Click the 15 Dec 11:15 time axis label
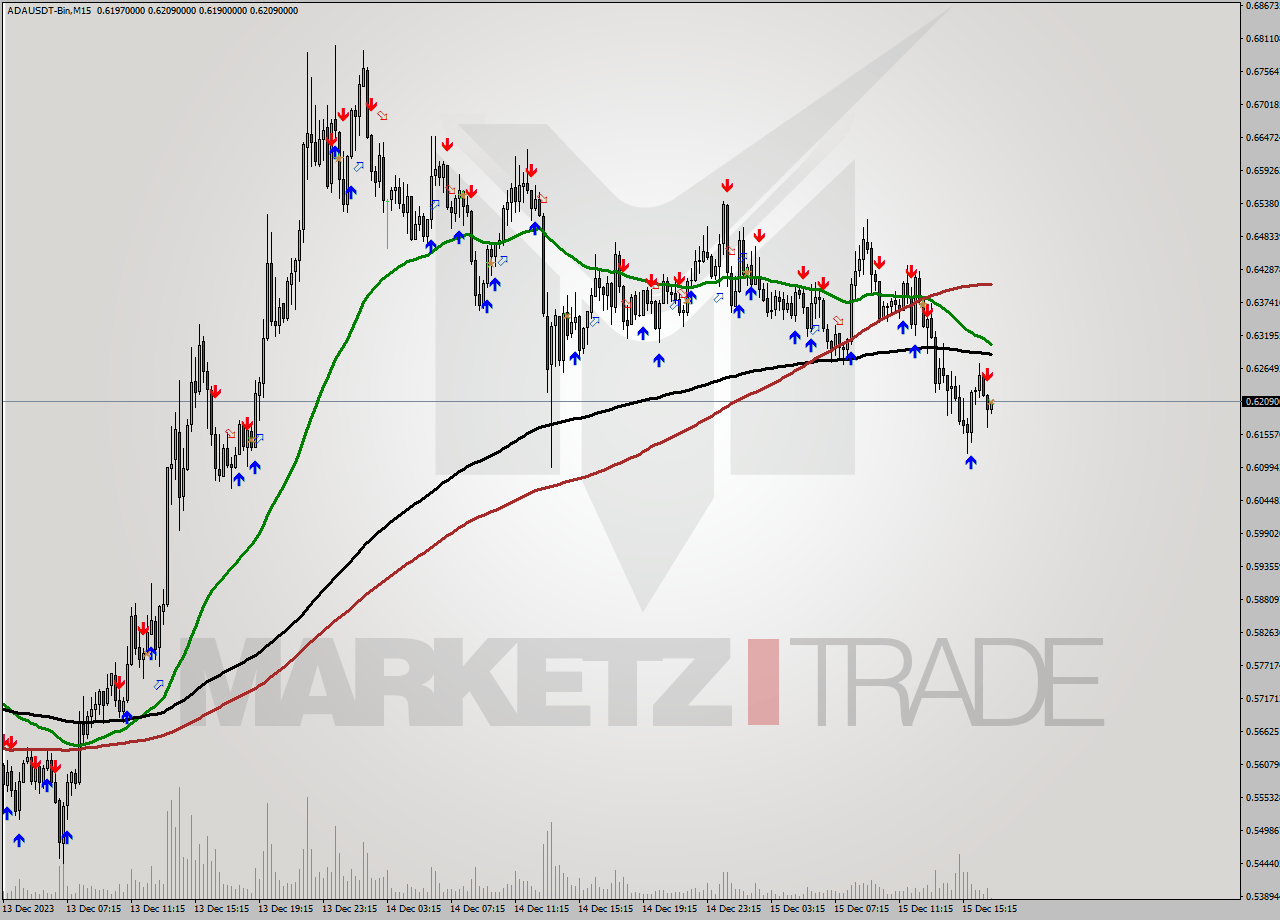The width and height of the screenshot is (1280, 920). click(925, 909)
